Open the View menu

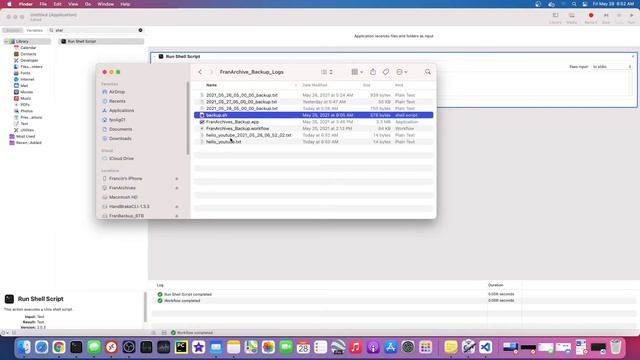73,4
